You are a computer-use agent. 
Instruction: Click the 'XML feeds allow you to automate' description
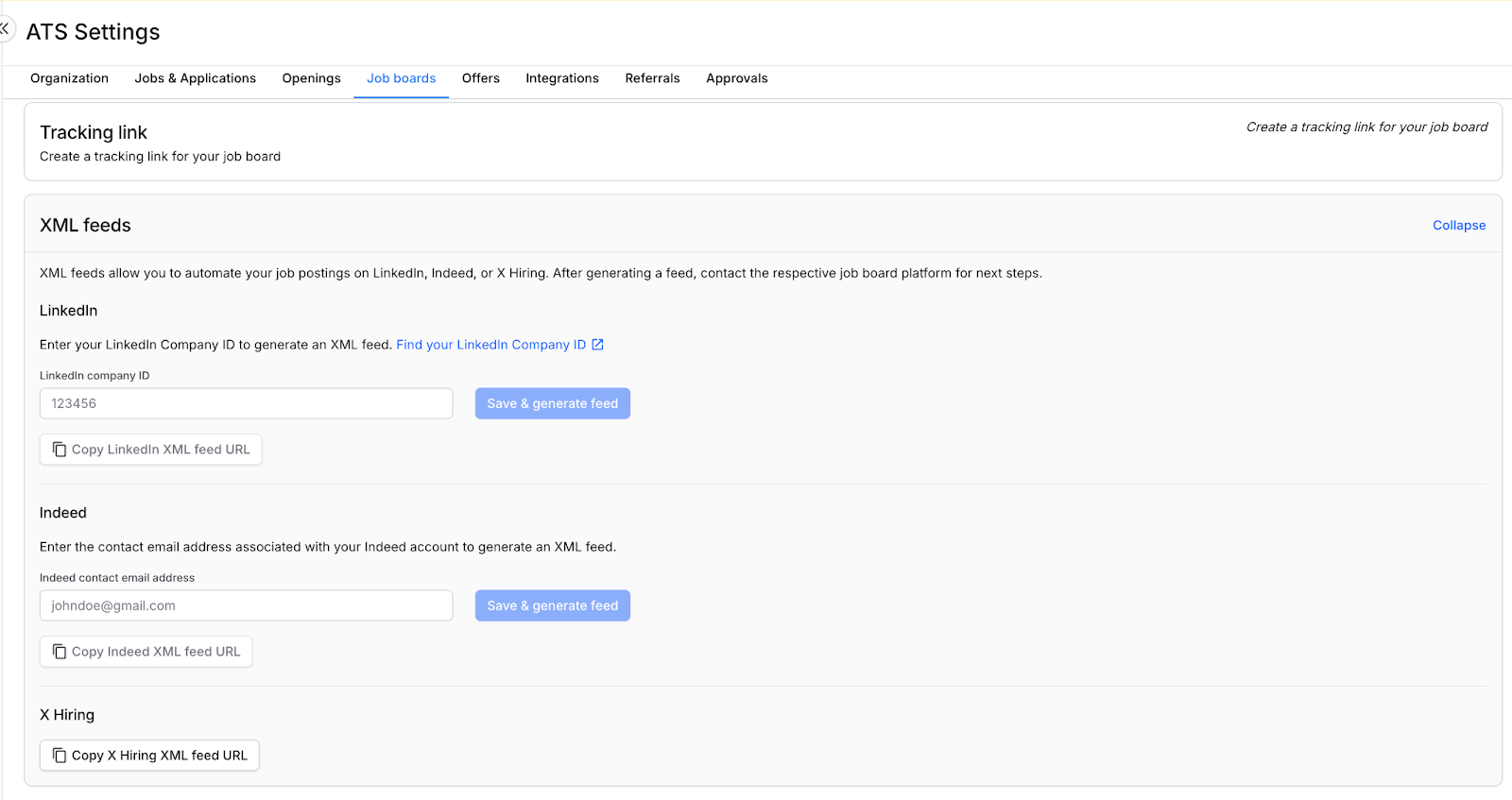pos(541,273)
